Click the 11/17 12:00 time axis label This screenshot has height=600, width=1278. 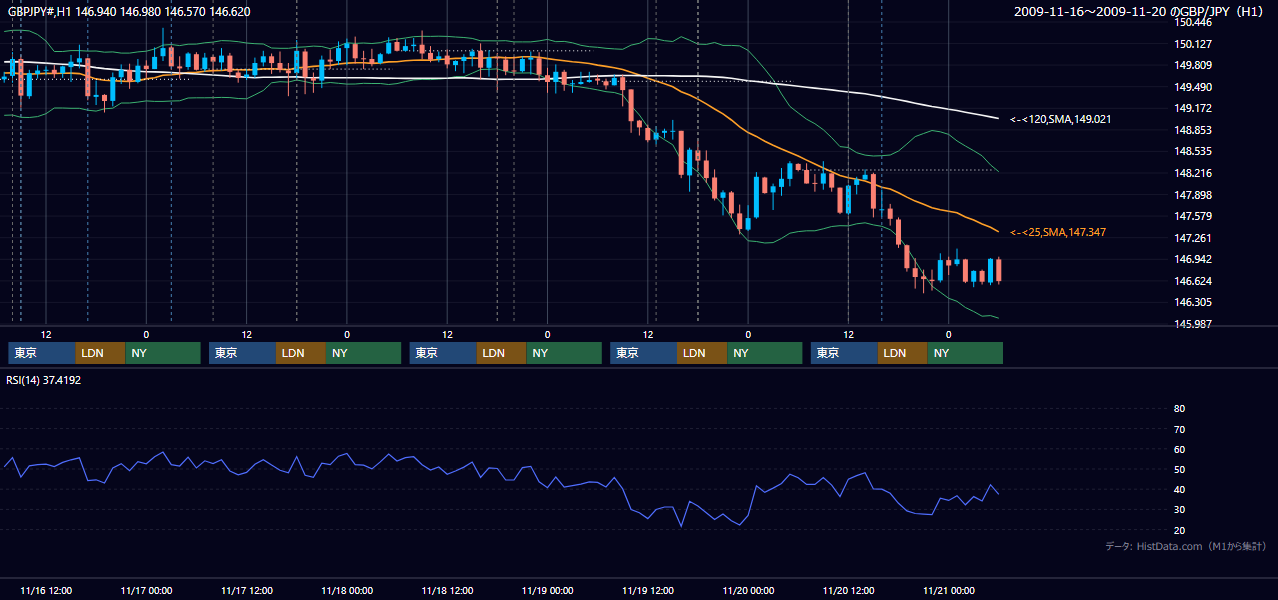(x=247, y=590)
